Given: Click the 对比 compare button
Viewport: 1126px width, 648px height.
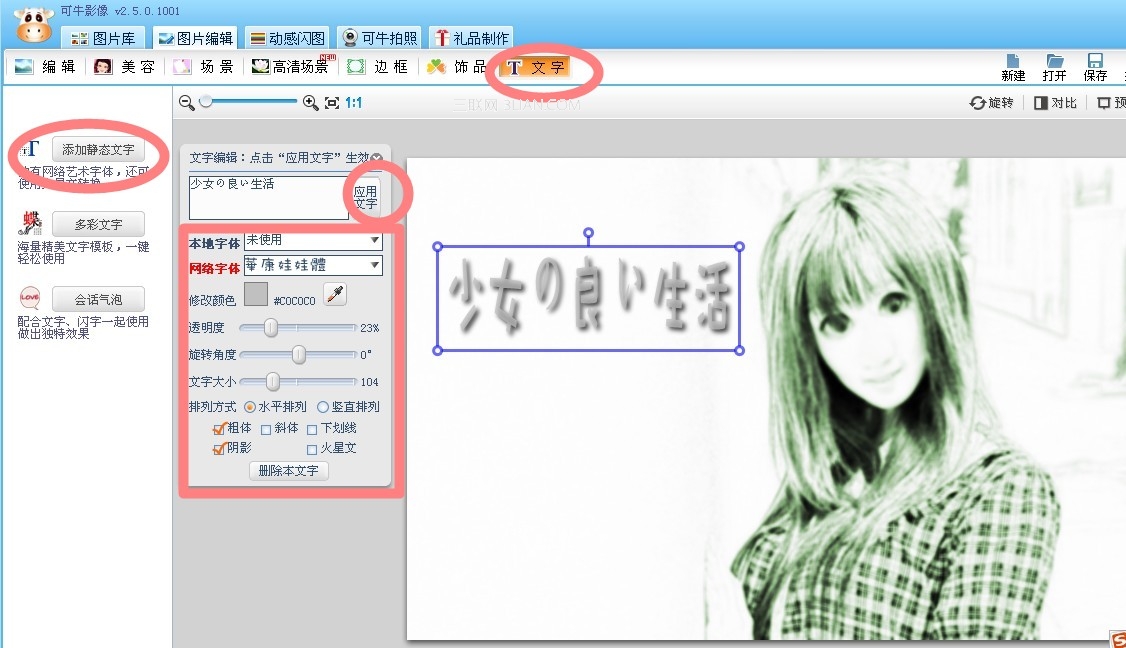Looking at the screenshot, I should pyautogui.click(x=1055, y=103).
